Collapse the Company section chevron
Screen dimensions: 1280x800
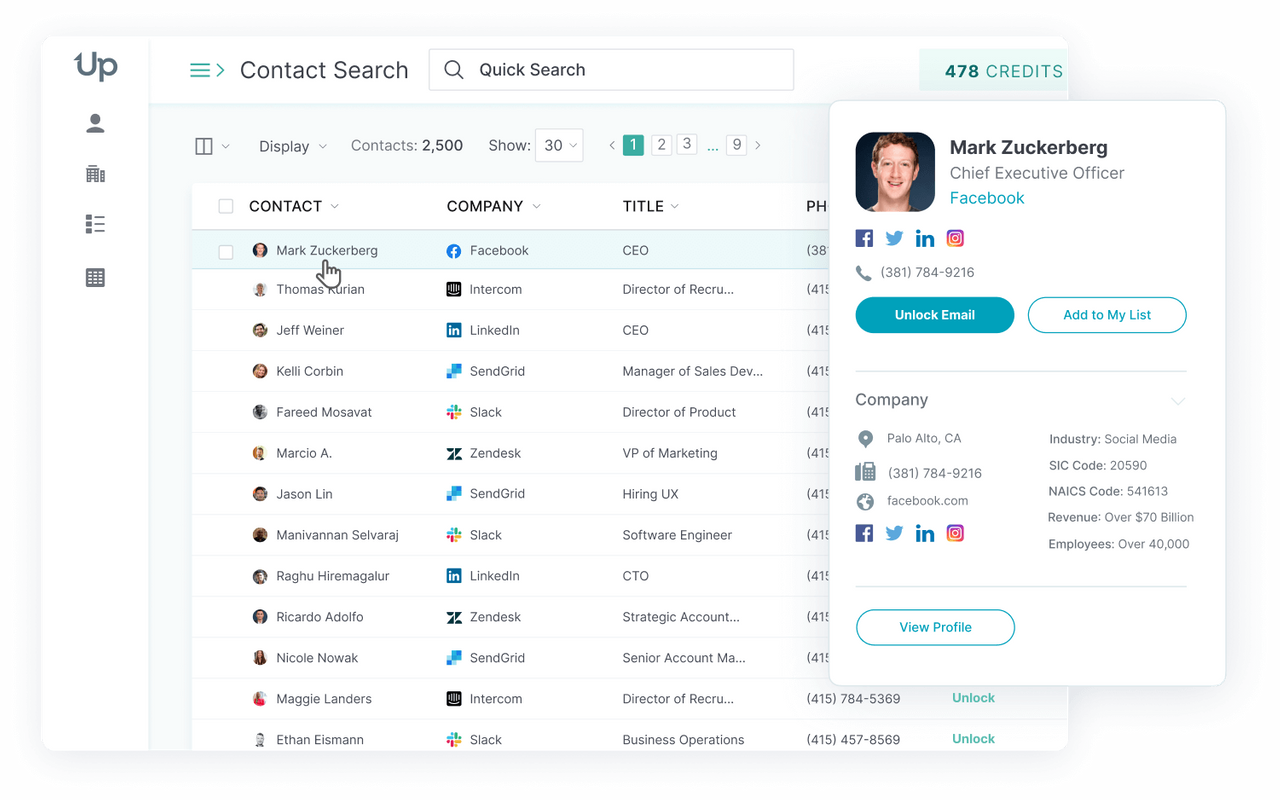tap(1178, 401)
